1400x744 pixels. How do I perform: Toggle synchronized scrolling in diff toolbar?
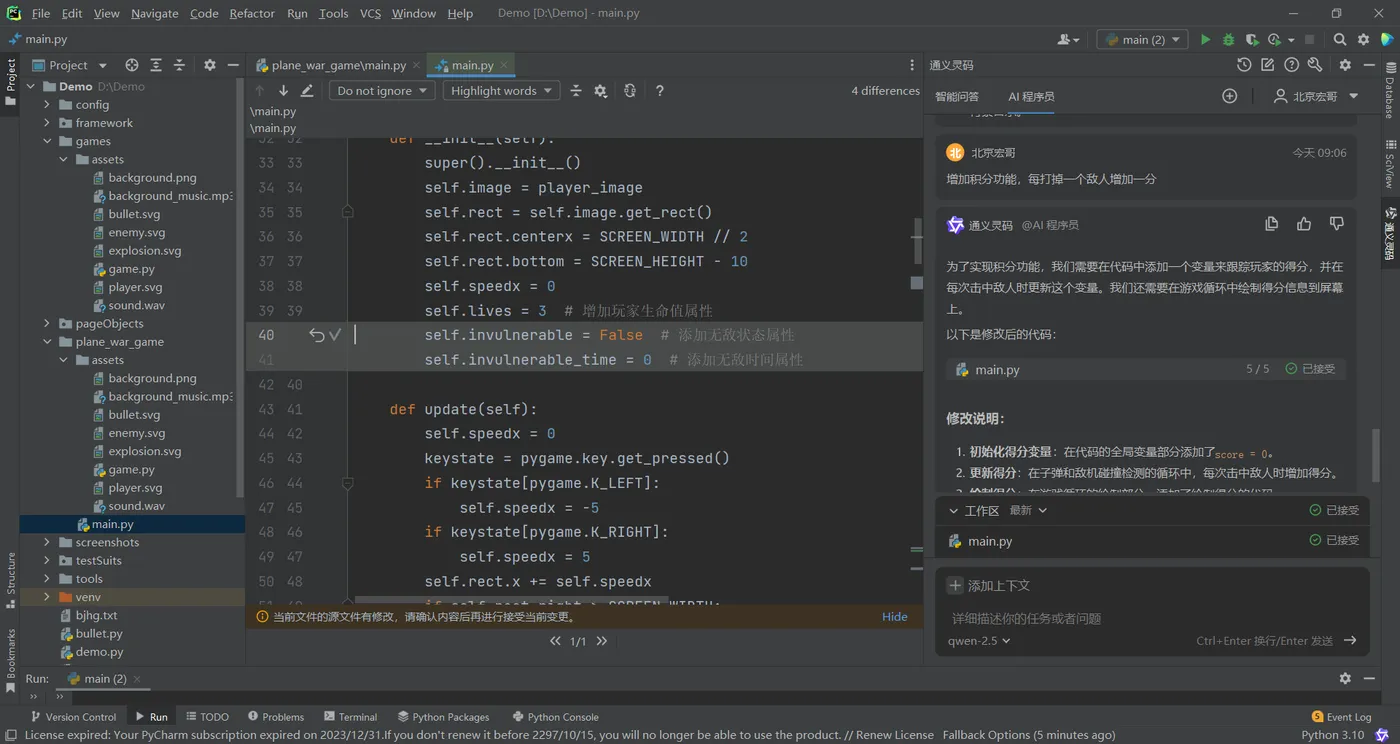(629, 91)
